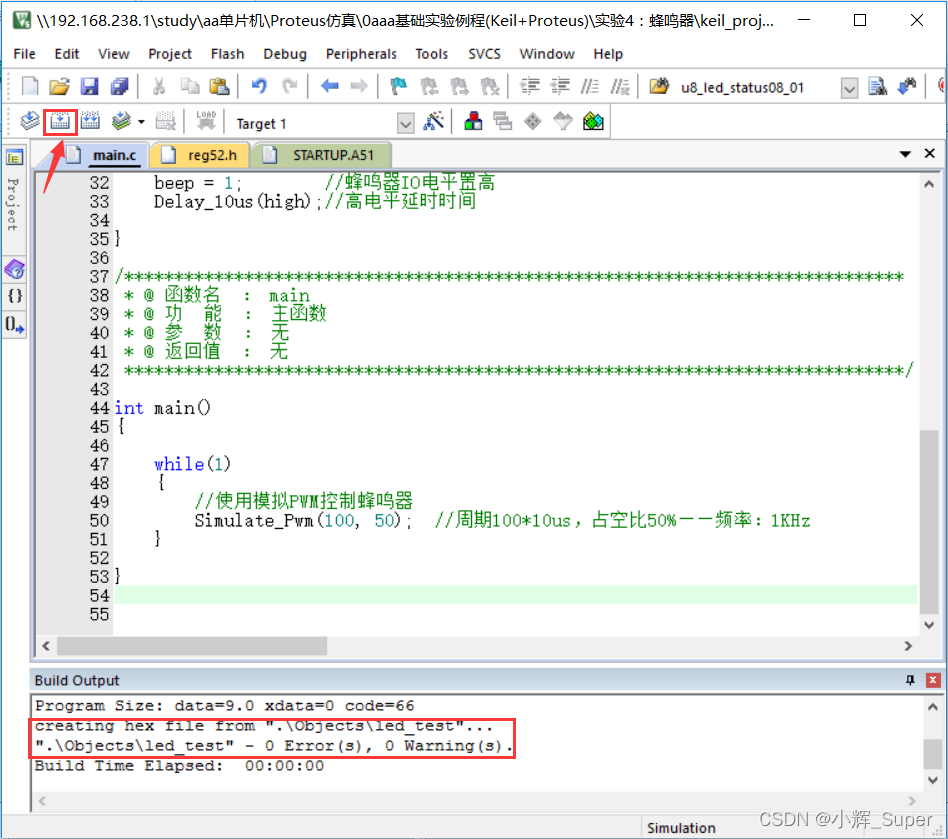
Task: Download to flash with LOAD icon
Action: 206,121
